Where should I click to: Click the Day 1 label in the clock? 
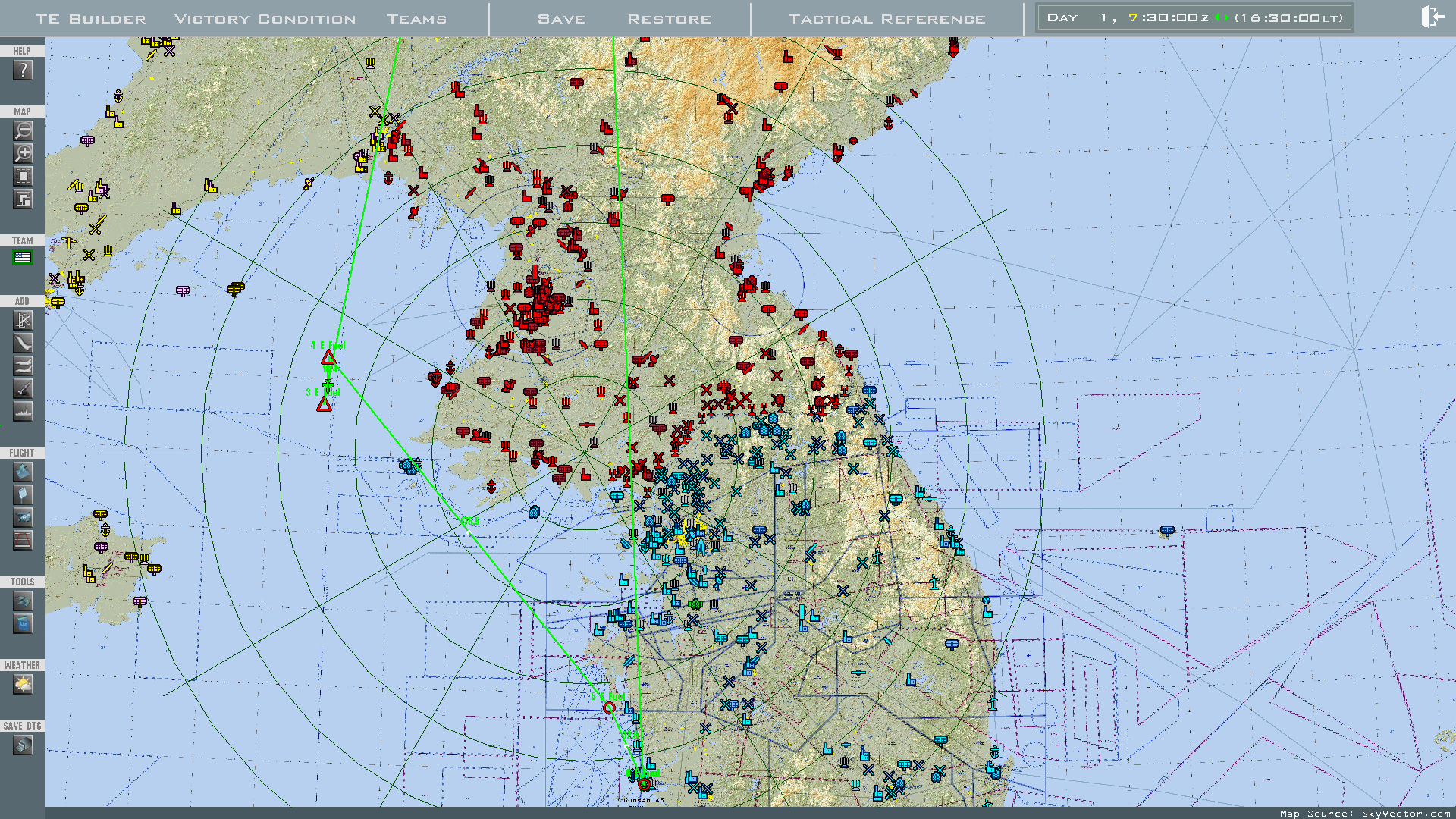click(1078, 17)
